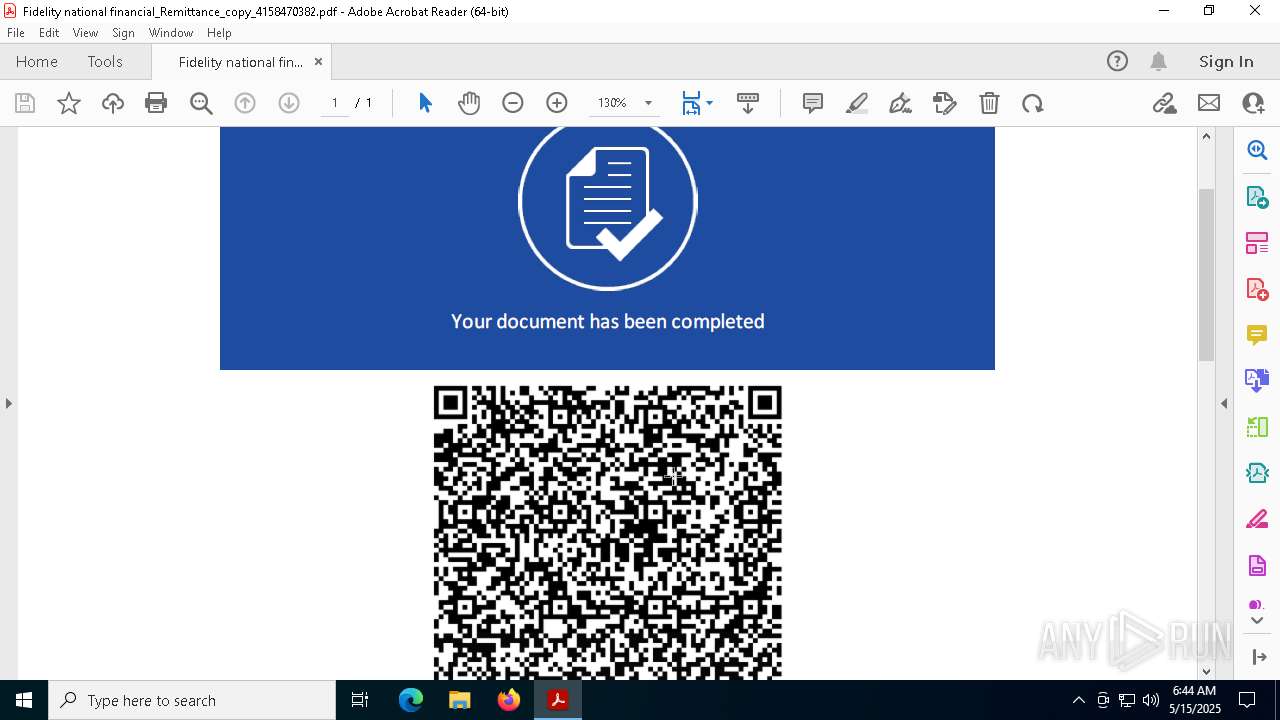Share link to this file icon
The height and width of the screenshot is (720, 1280).
1164,103
